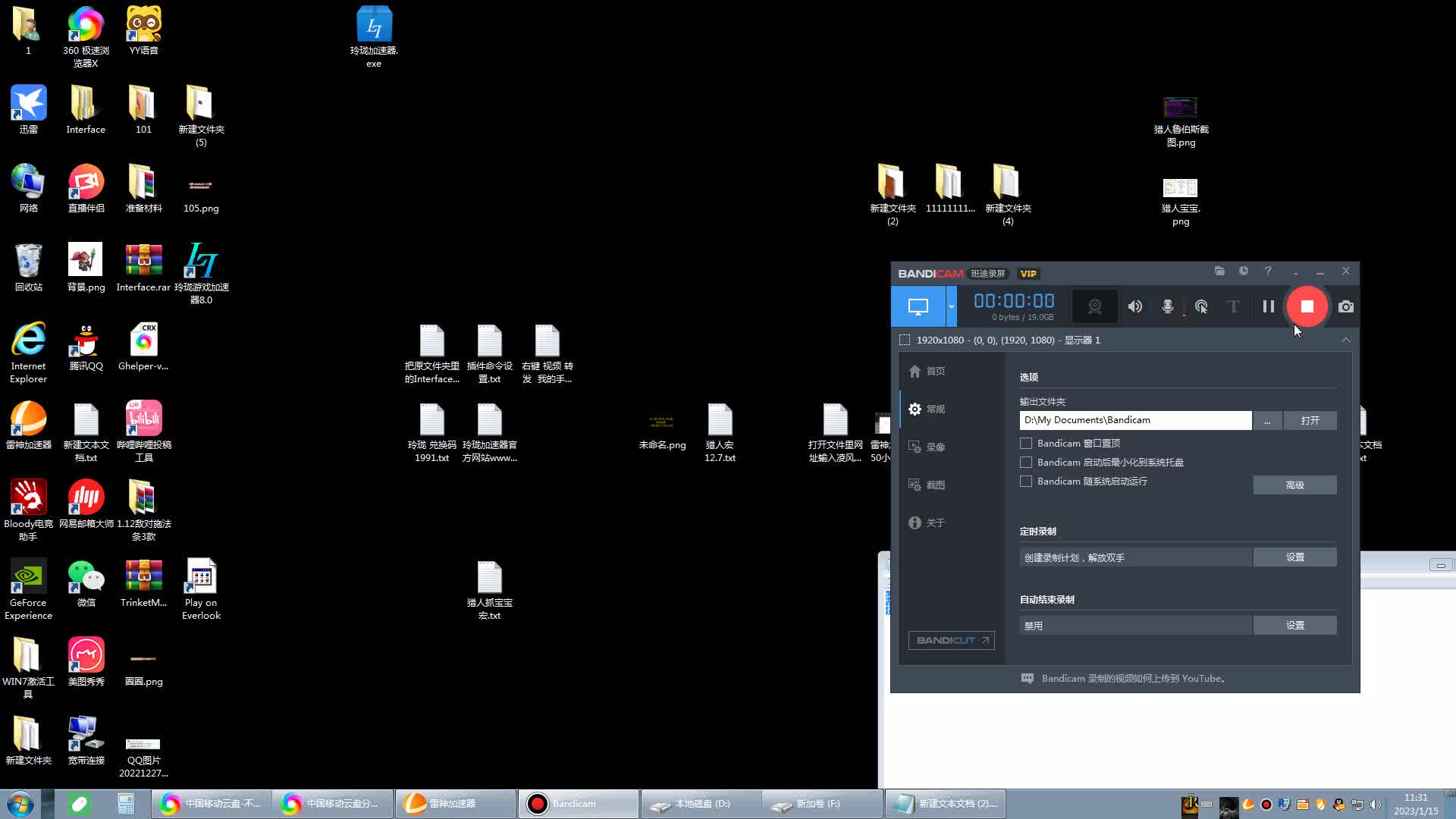Screen dimensions: 1456x819
Task: Click the text overlay T icon in Bandicam
Action: point(1234,306)
